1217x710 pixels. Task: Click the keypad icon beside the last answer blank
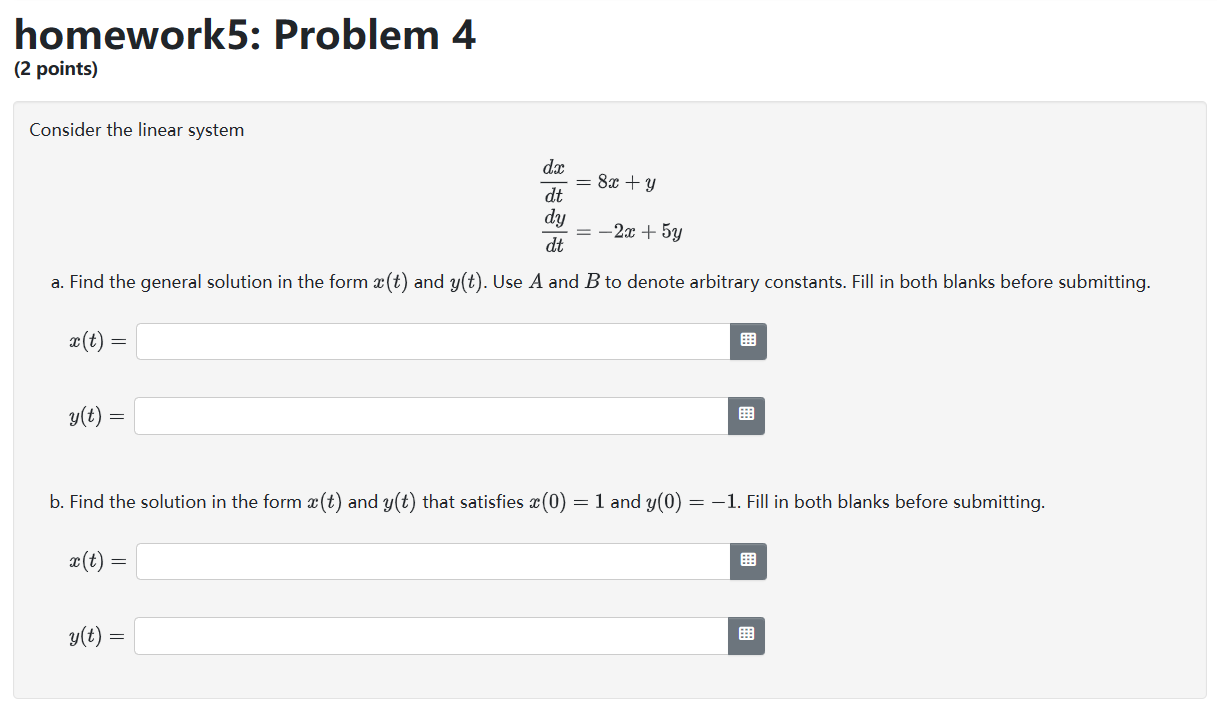click(x=746, y=636)
